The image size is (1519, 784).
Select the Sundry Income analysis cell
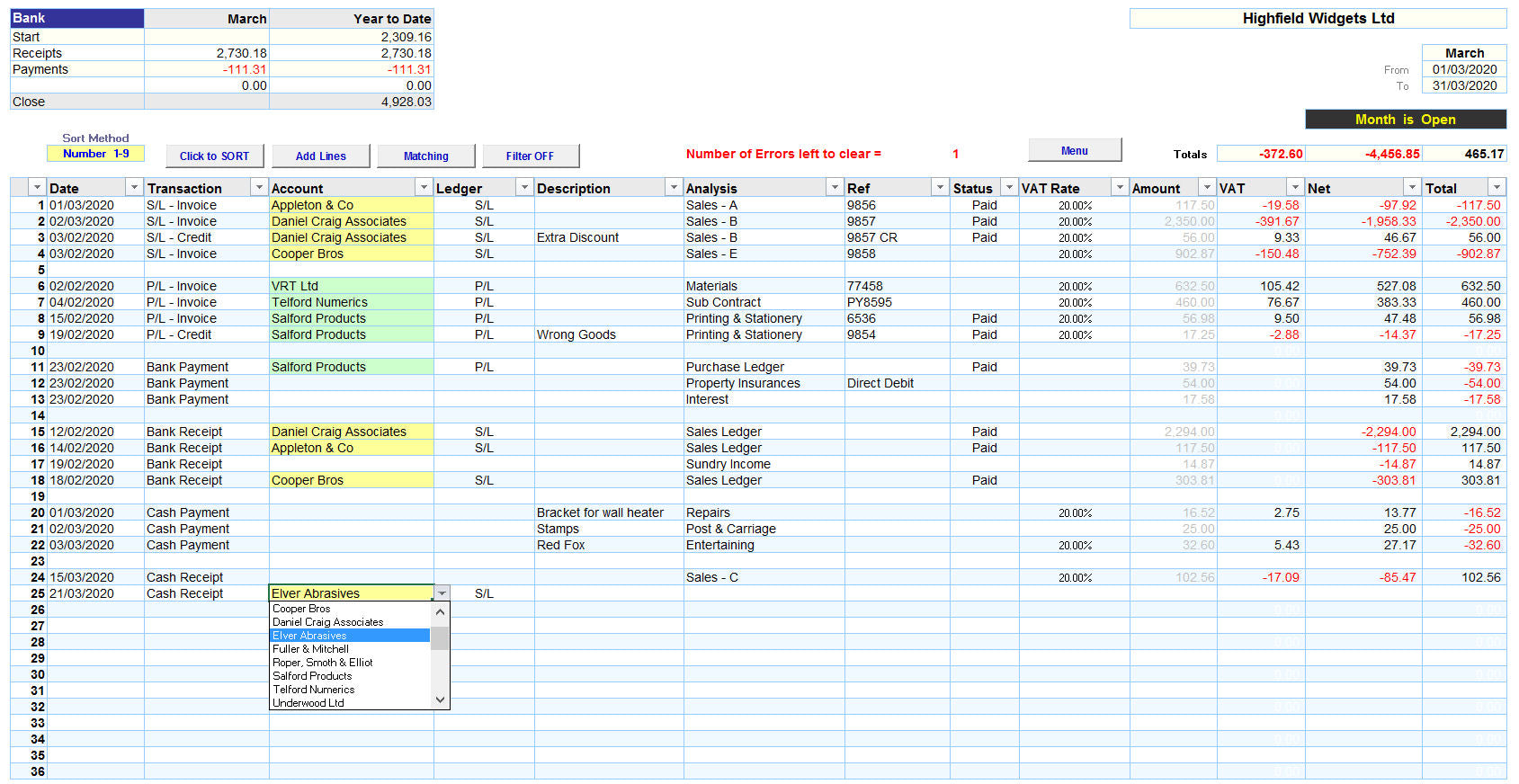[764, 464]
